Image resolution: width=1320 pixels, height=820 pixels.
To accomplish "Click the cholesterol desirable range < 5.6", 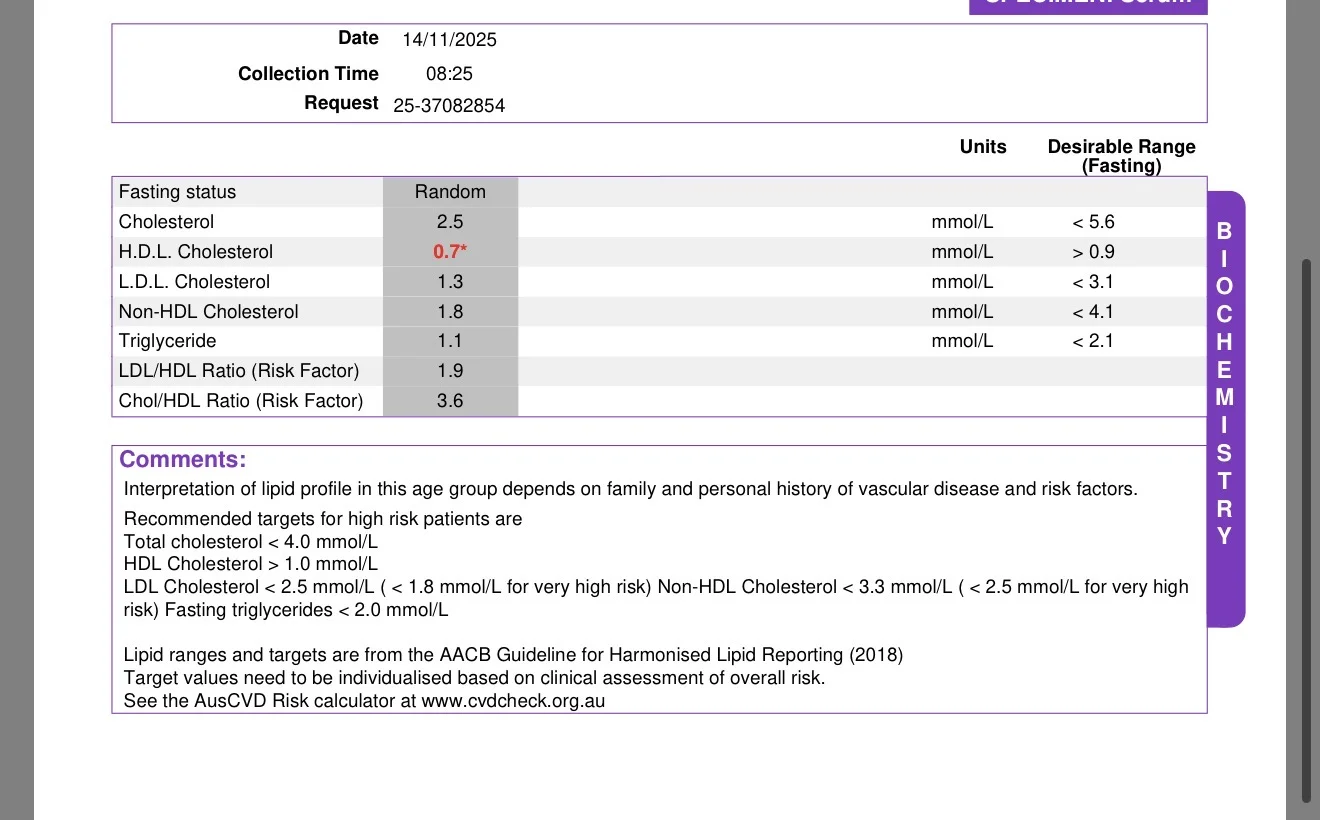I will click(x=1093, y=222).
